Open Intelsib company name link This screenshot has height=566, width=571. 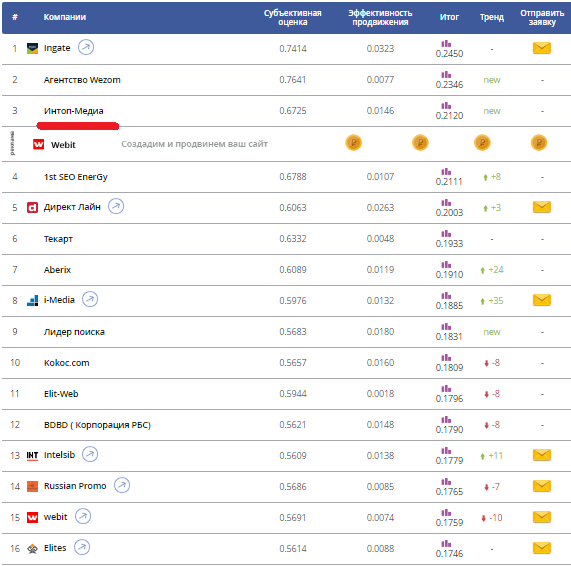click(x=59, y=455)
